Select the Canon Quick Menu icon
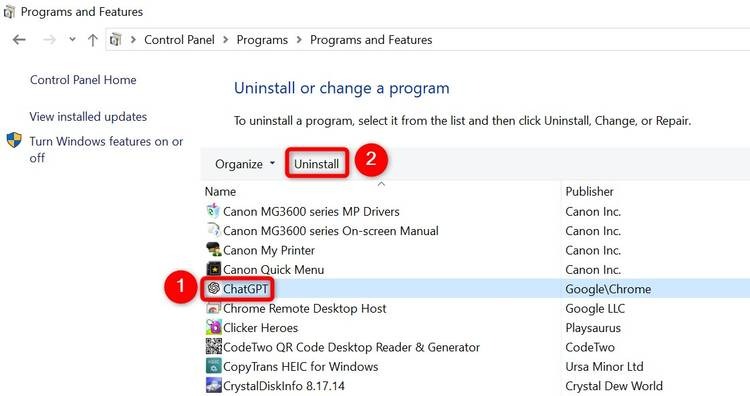 pyautogui.click(x=213, y=269)
